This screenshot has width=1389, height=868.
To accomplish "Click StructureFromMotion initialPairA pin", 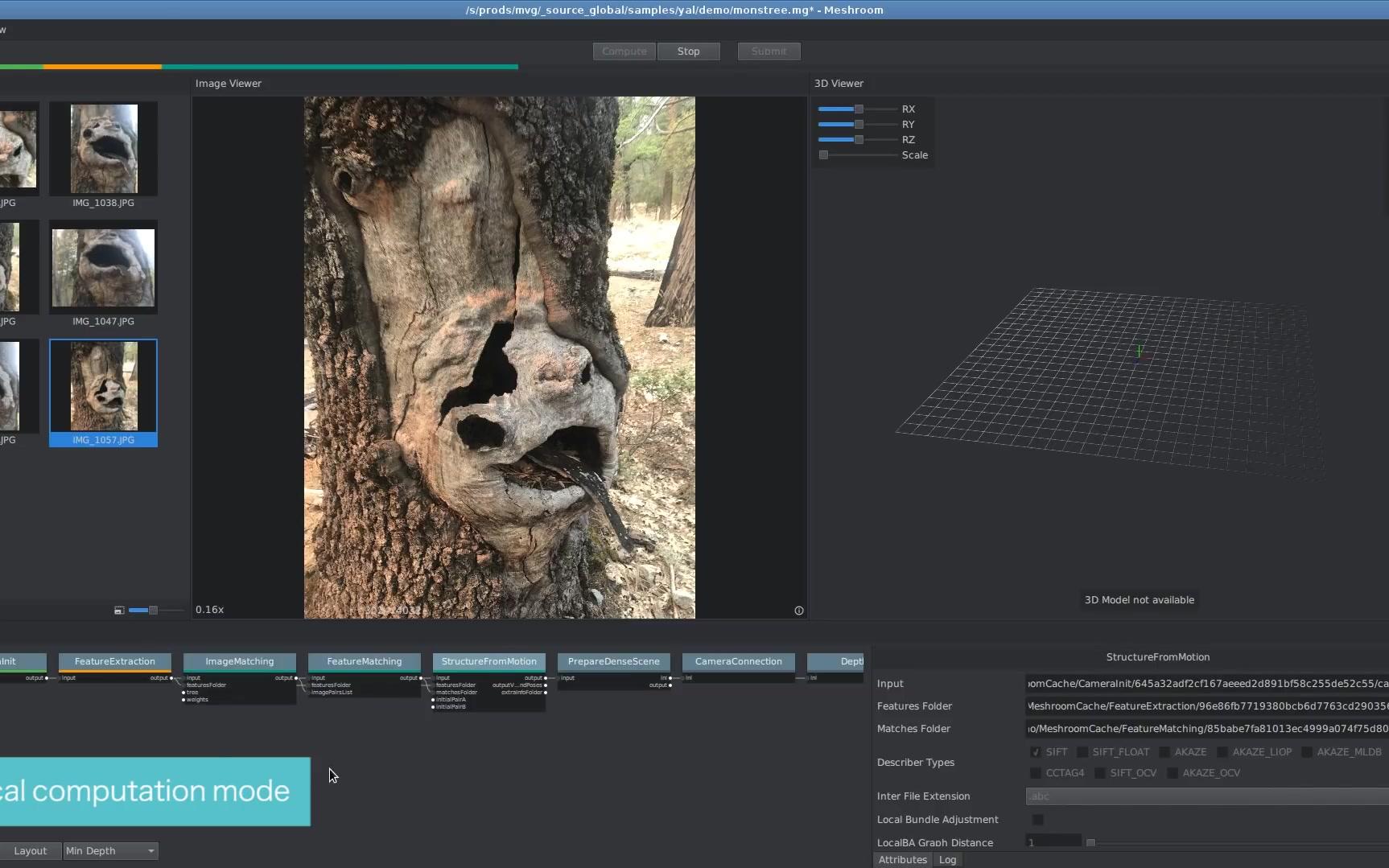I will tap(433, 700).
